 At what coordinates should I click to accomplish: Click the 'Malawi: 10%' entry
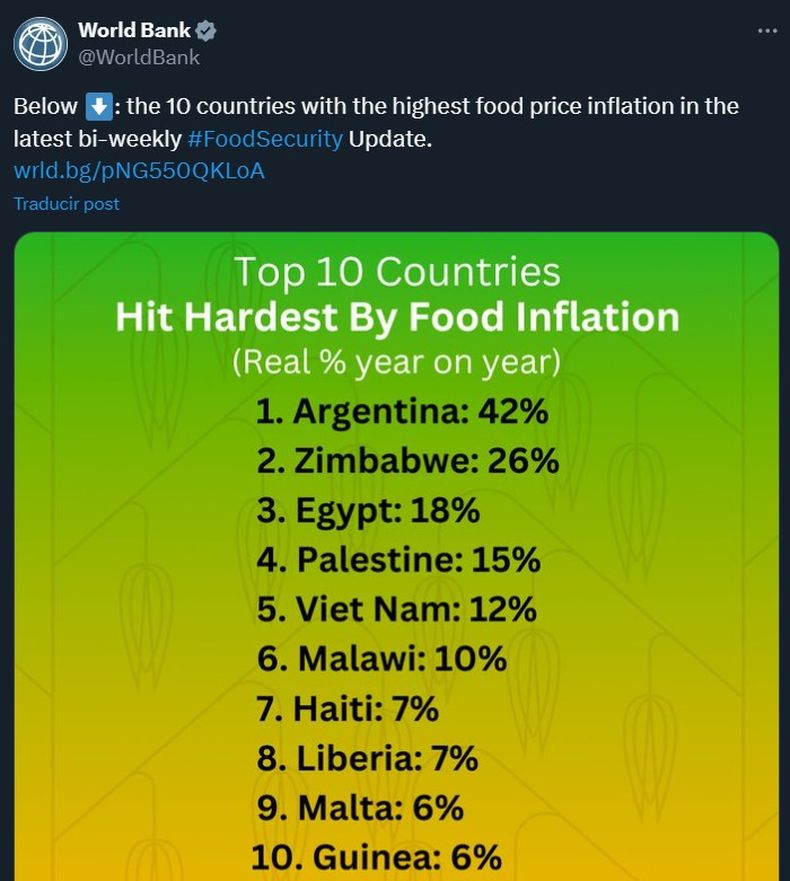pos(381,658)
